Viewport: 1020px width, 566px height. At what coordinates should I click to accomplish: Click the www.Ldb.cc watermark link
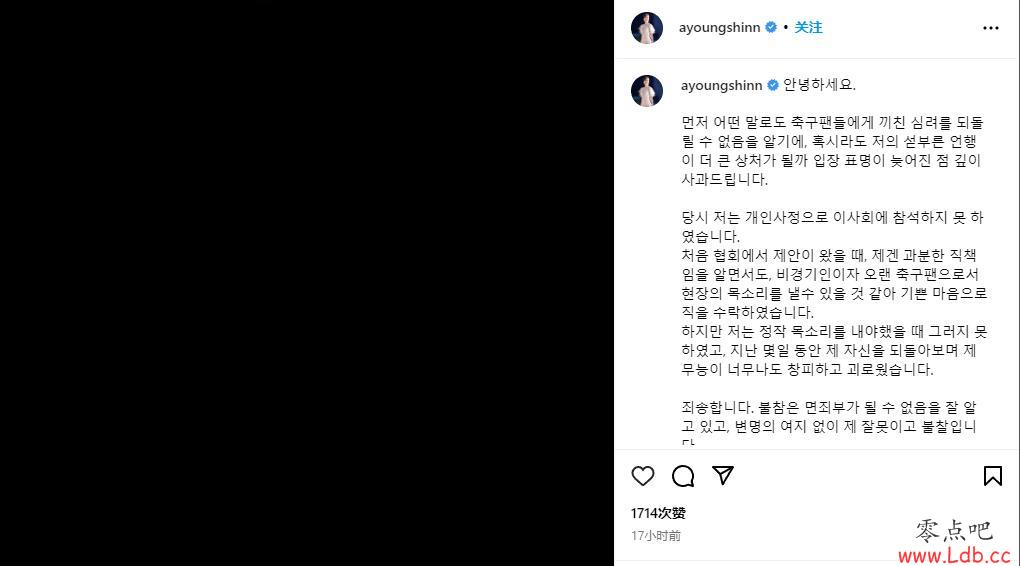tap(954, 556)
